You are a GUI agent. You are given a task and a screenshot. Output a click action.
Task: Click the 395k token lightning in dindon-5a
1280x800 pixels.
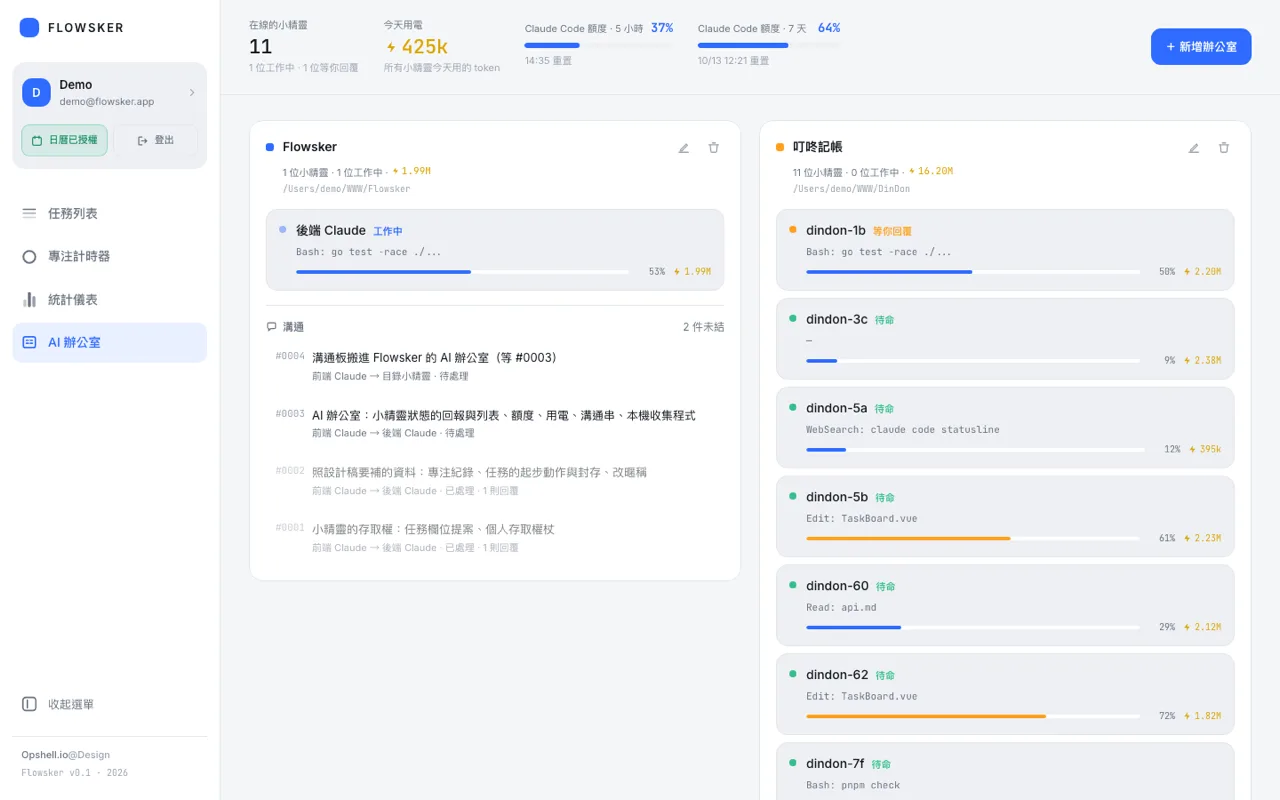(1192, 449)
